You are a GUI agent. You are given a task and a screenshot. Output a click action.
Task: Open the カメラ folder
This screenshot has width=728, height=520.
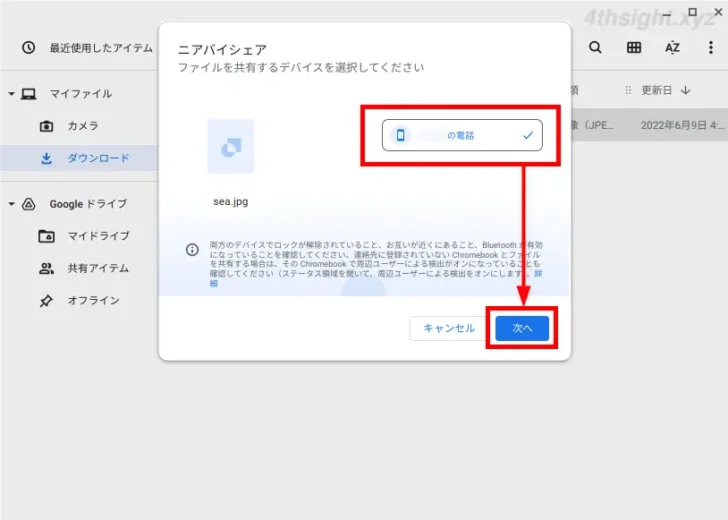83,126
